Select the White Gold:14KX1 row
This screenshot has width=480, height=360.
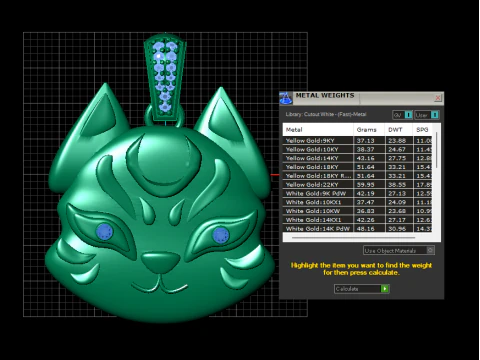[x=357, y=220]
